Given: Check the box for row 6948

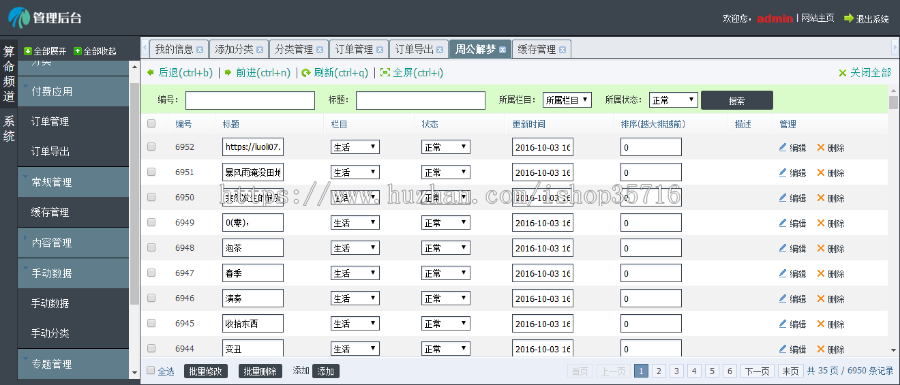Looking at the screenshot, I should click(x=152, y=247).
